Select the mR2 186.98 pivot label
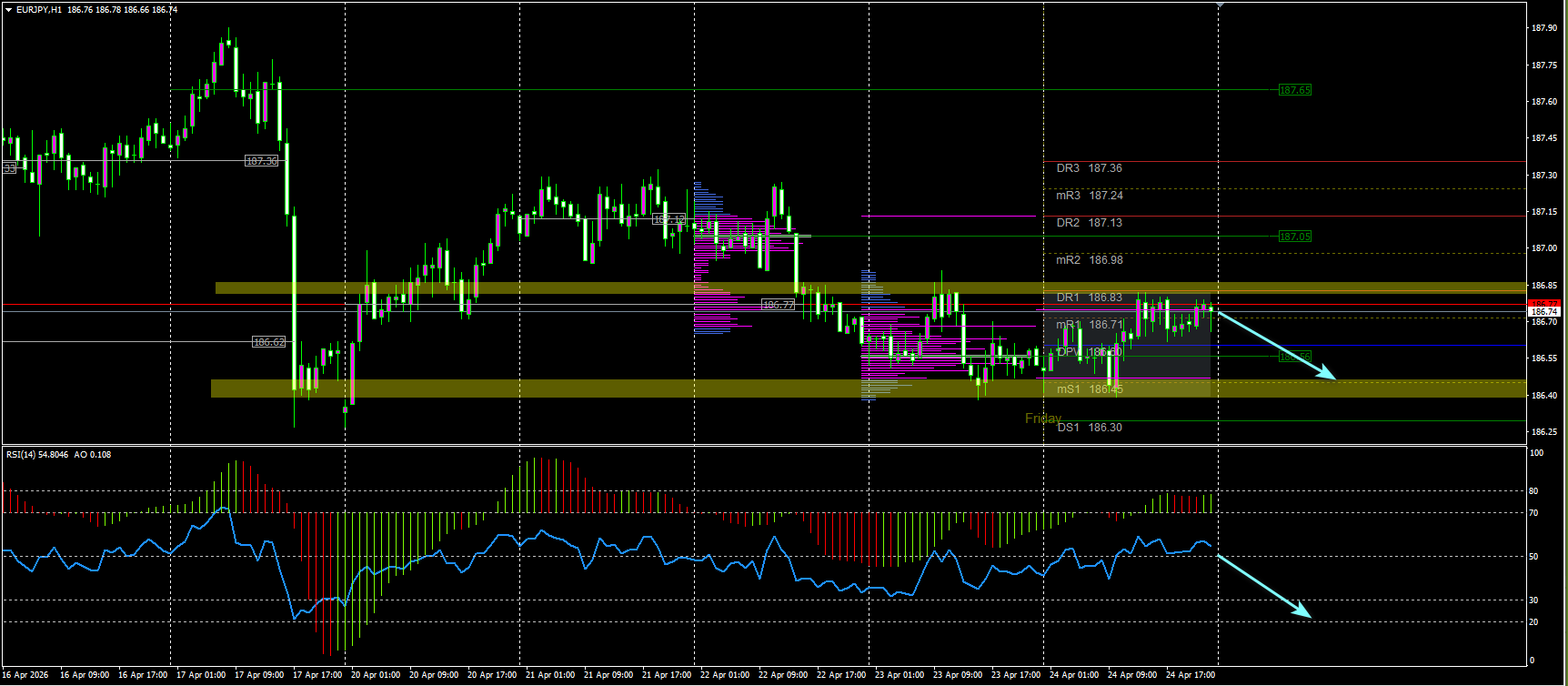1568x686 pixels. [x=1090, y=260]
